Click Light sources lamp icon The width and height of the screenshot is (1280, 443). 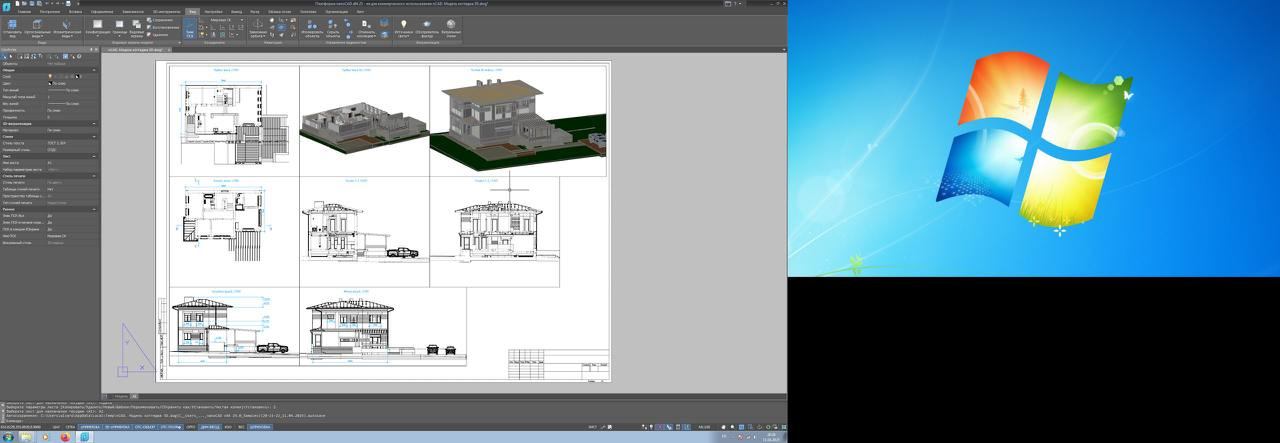tap(404, 25)
